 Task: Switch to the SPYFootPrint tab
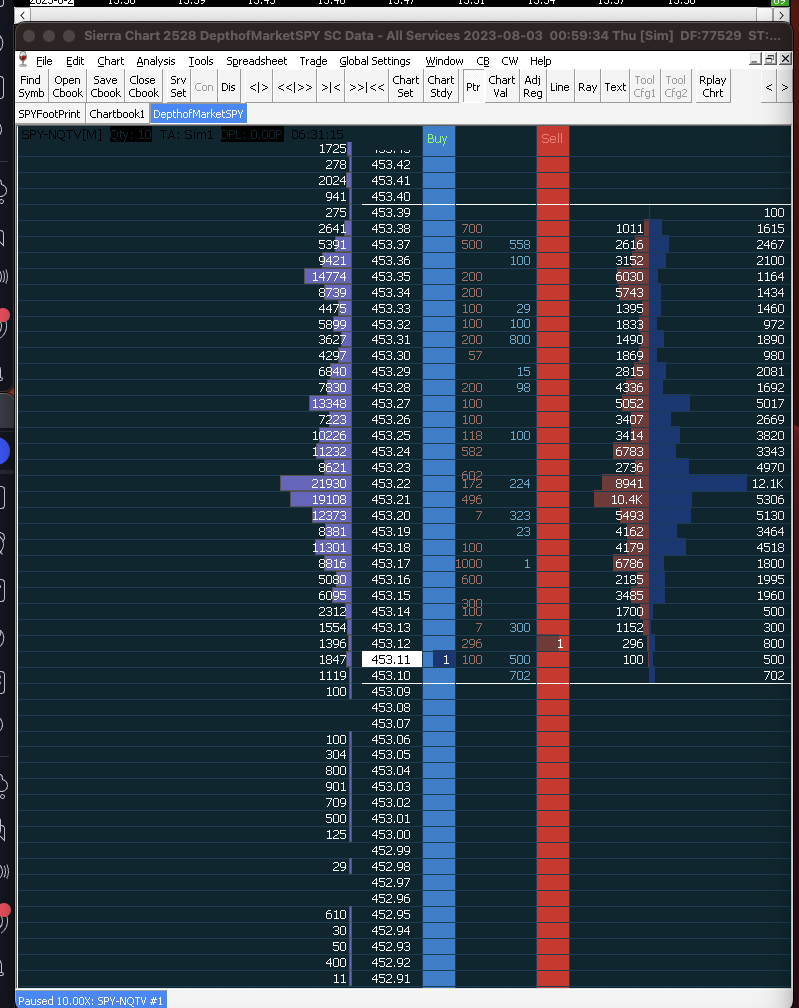49,114
